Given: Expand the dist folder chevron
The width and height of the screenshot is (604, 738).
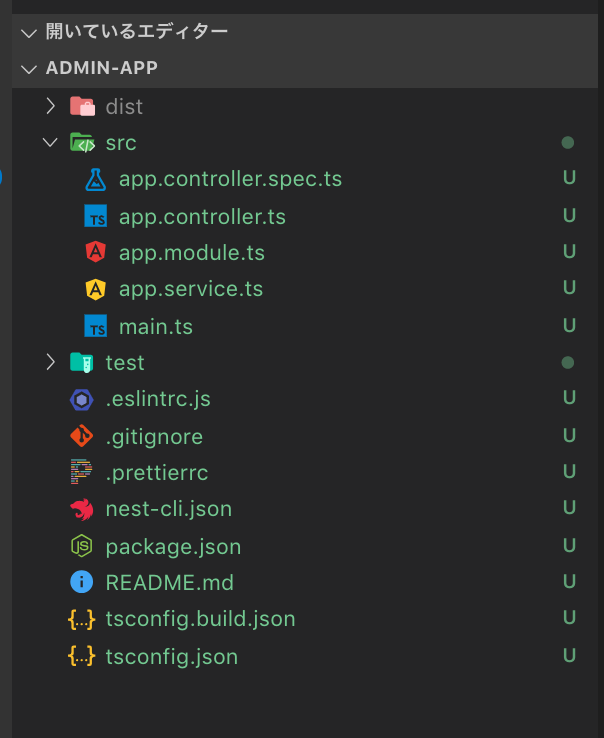Looking at the screenshot, I should [x=51, y=106].
